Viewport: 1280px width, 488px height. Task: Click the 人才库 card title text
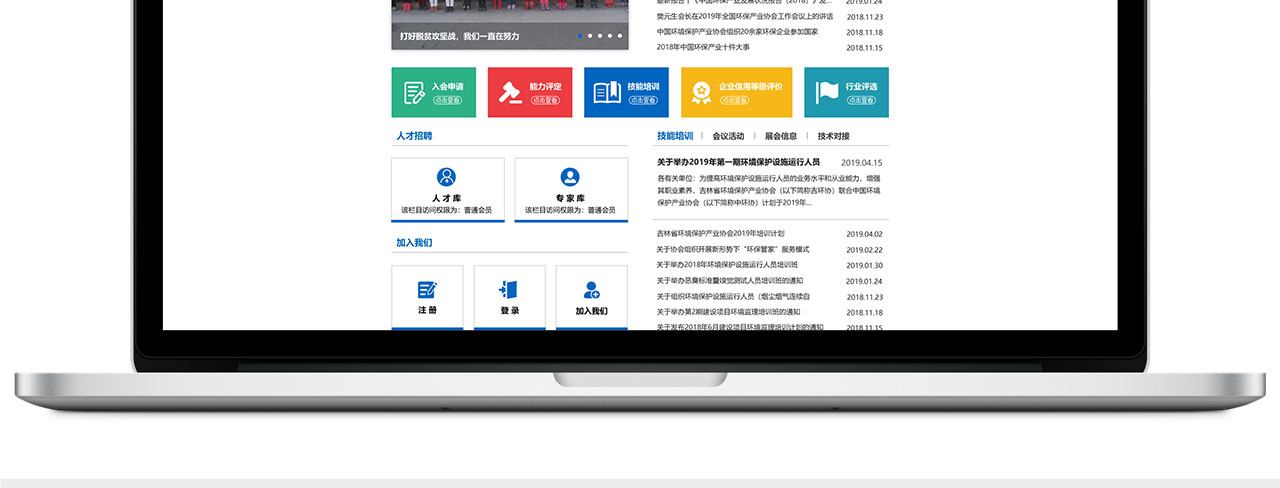click(447, 198)
